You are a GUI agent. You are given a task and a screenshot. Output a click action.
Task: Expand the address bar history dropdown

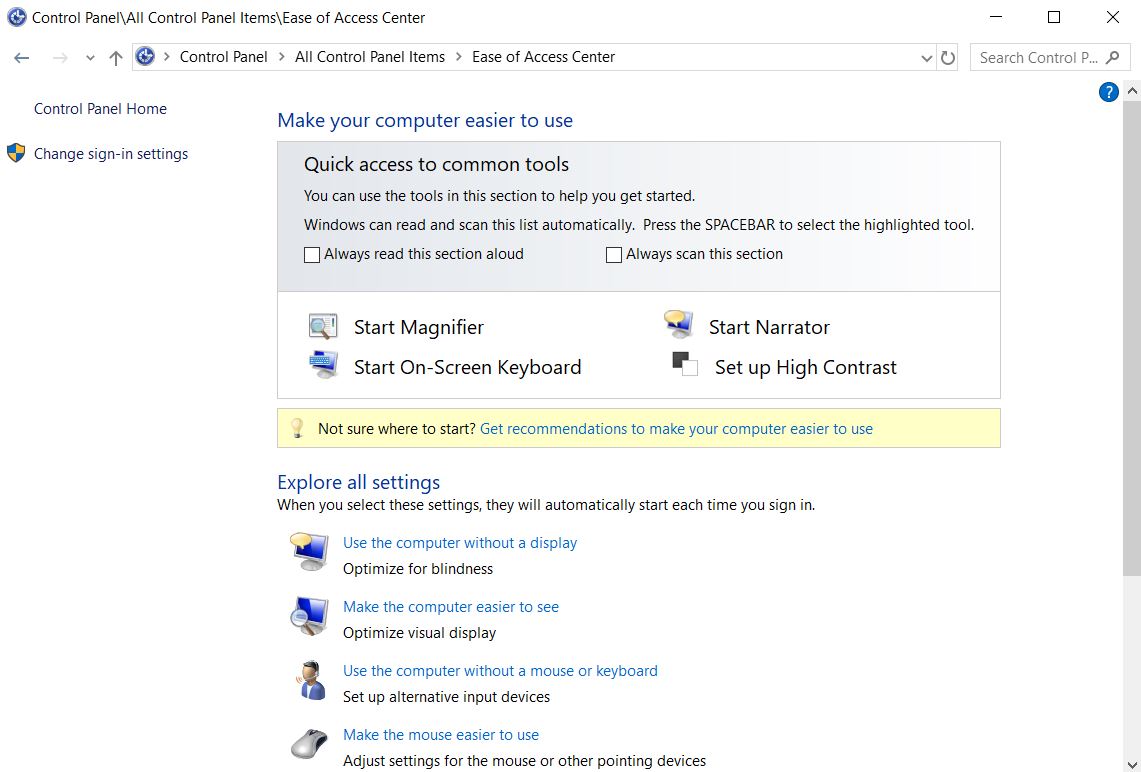pos(926,57)
